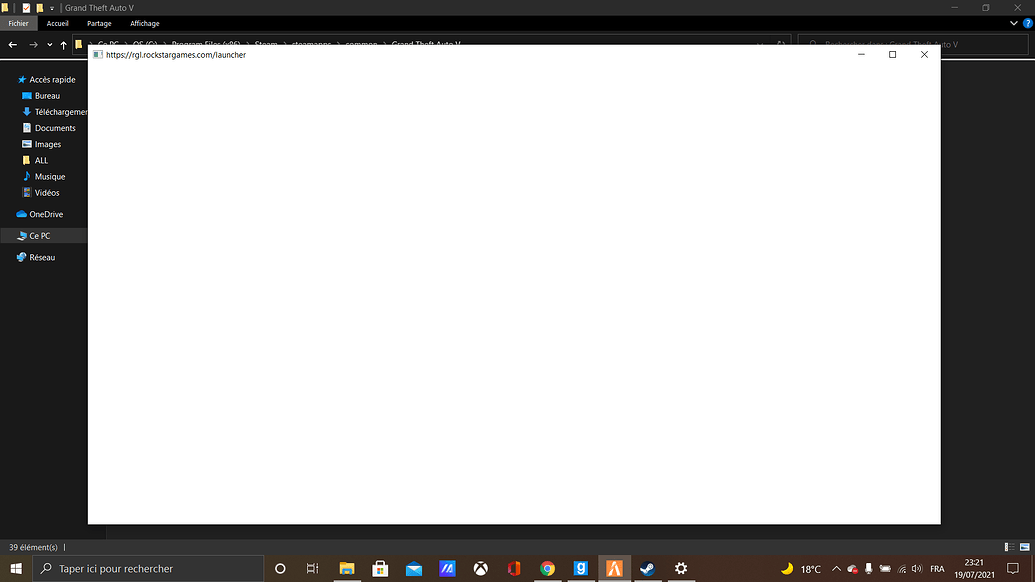Open Task View from the taskbar
This screenshot has width=1035, height=582.
tap(312, 568)
